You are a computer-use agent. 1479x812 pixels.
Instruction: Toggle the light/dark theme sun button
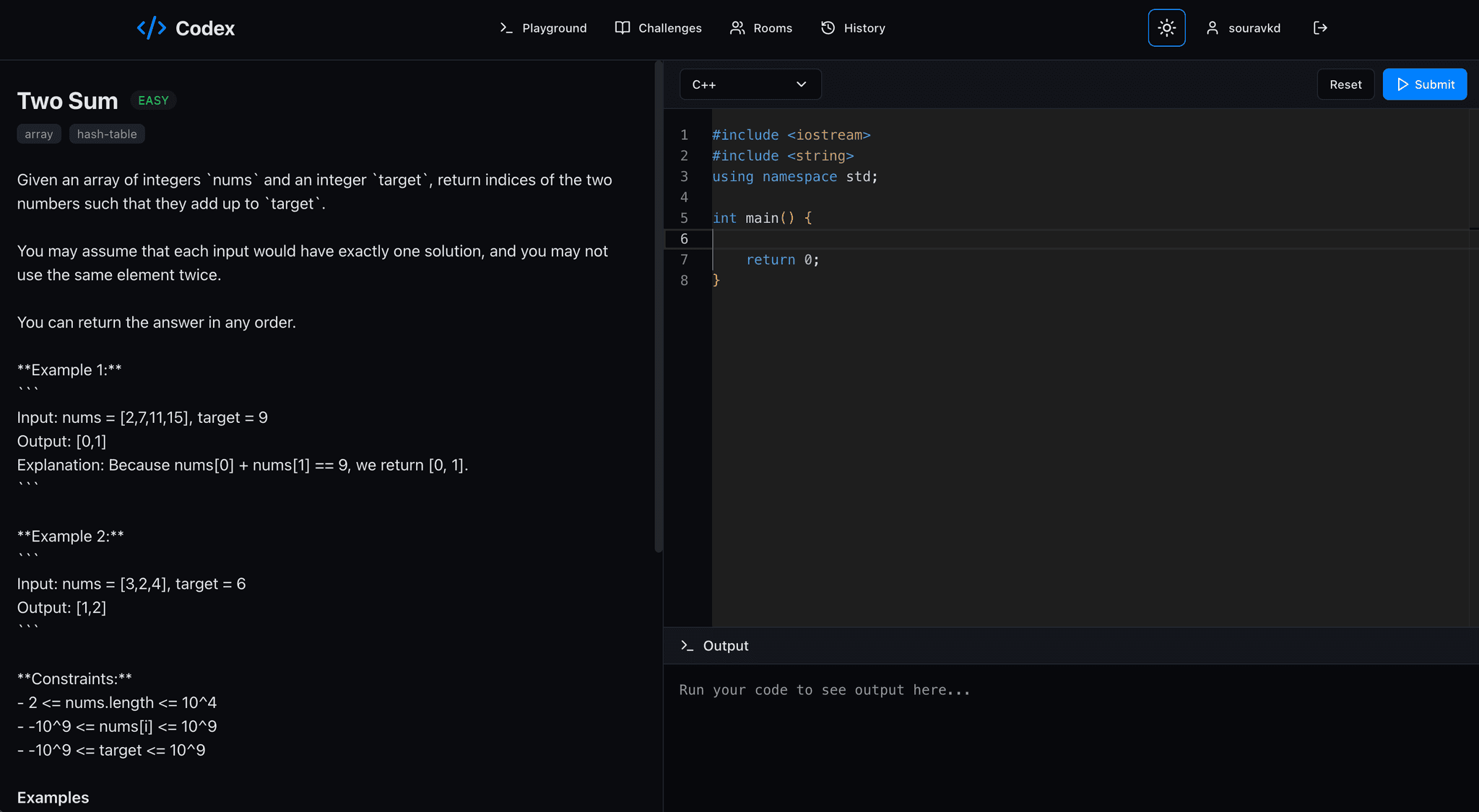(1167, 28)
